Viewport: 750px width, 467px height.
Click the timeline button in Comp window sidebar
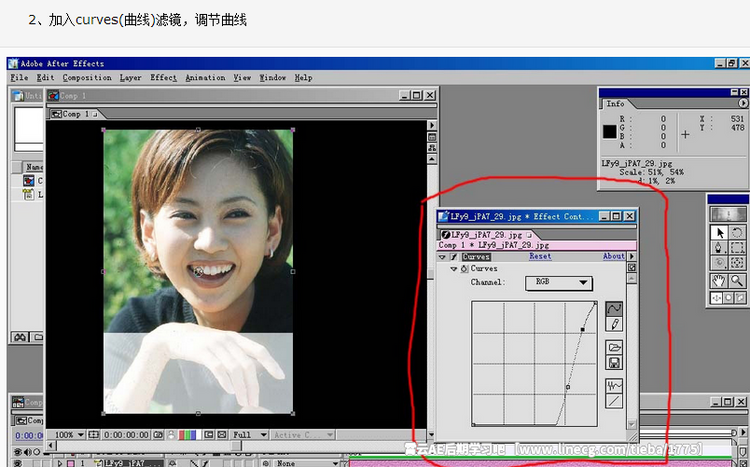[432, 137]
